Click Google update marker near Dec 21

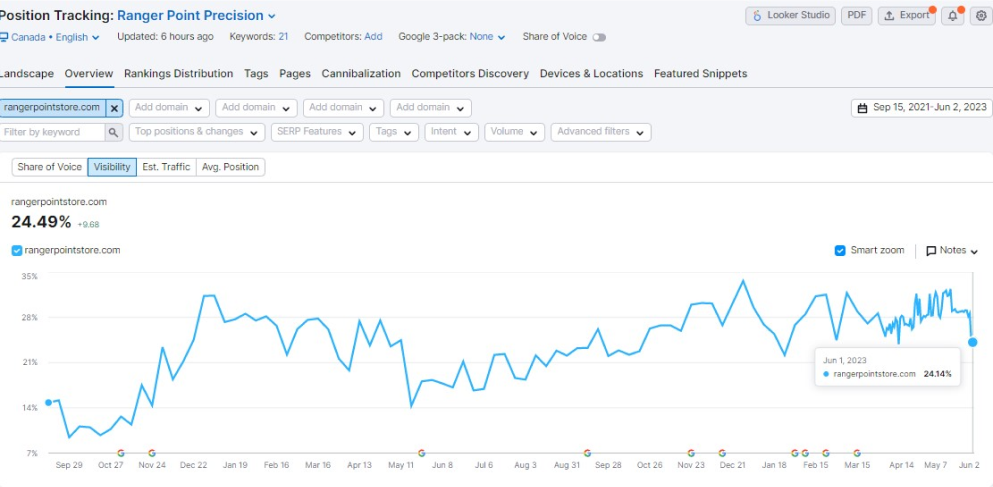pyautogui.click(x=722, y=453)
